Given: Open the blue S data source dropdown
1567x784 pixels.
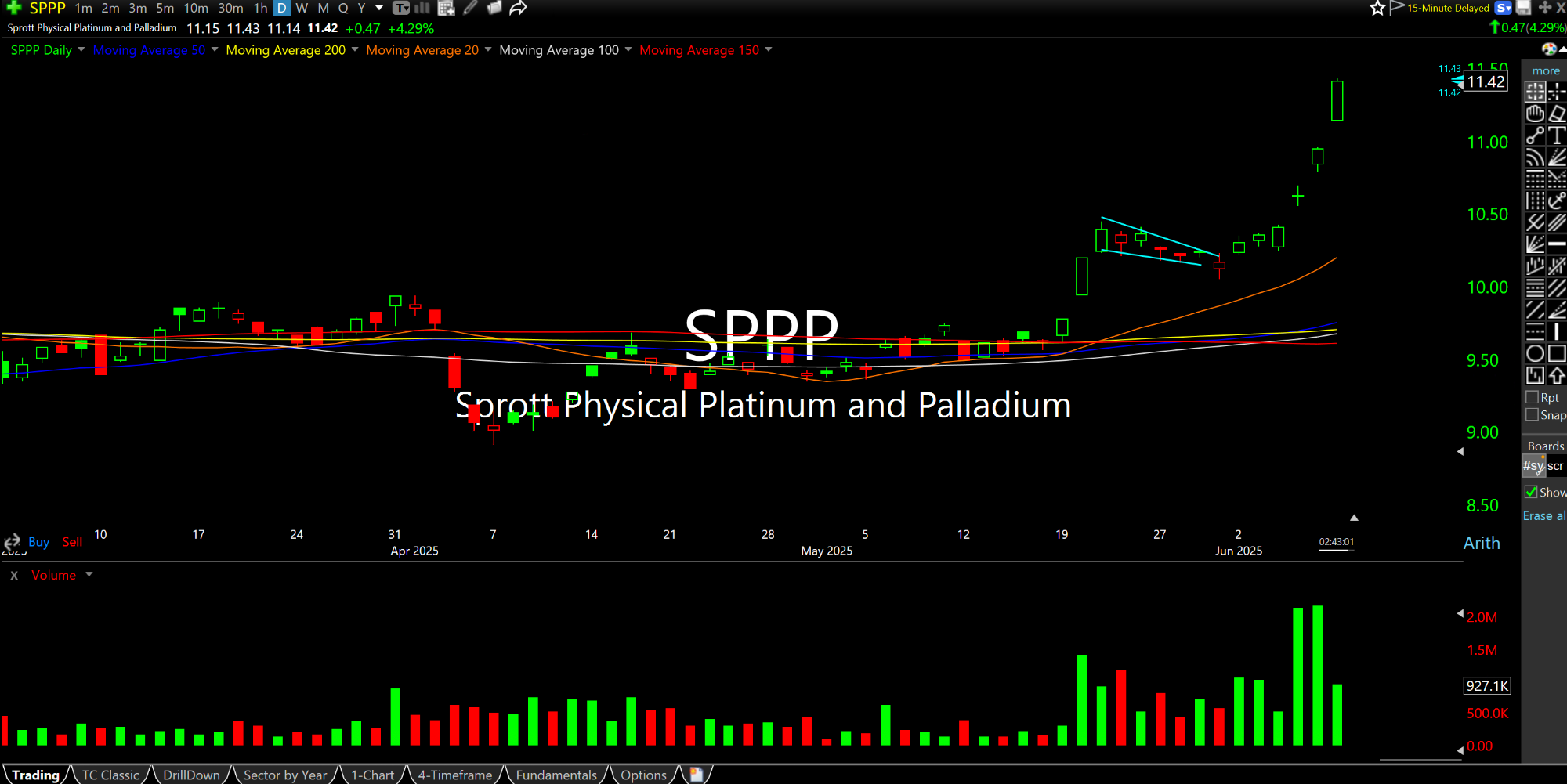Looking at the screenshot, I should pos(1503,8).
